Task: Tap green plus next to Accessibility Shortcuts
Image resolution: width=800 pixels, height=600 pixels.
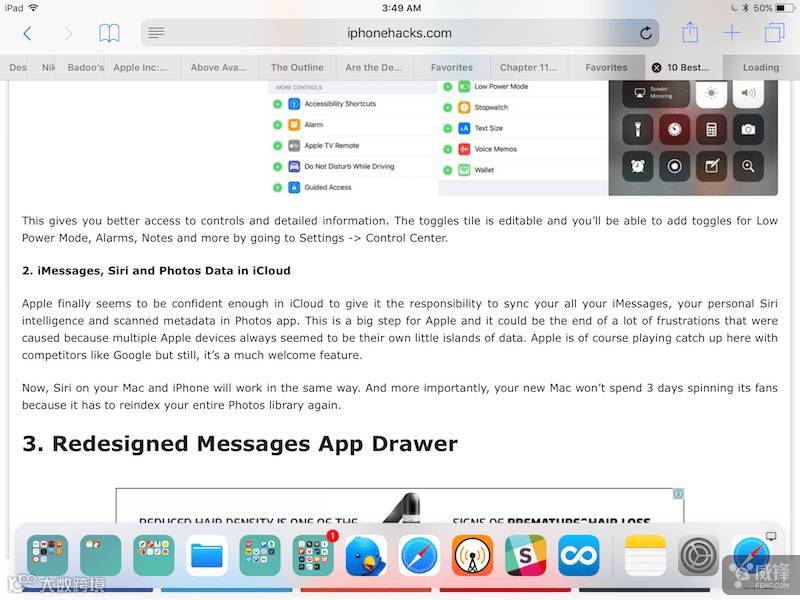Action: pos(278,104)
